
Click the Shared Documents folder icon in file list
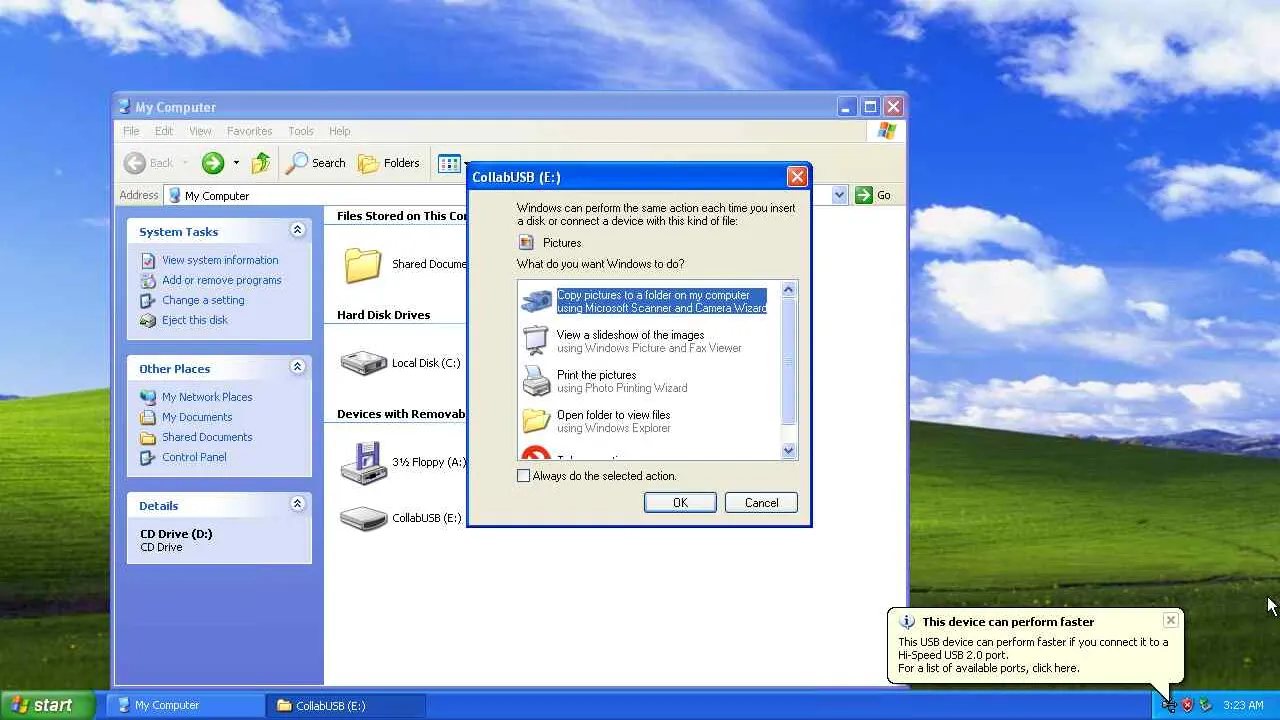[x=362, y=264]
